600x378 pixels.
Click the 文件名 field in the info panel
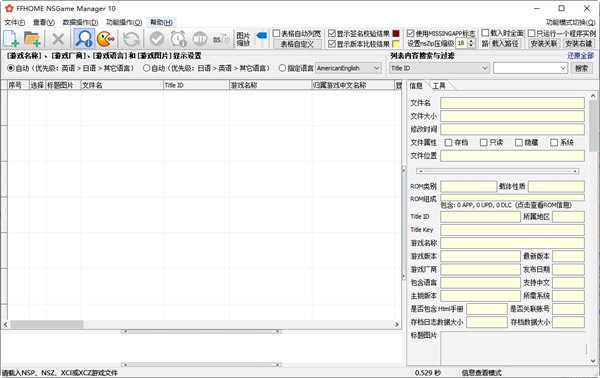[512, 103]
